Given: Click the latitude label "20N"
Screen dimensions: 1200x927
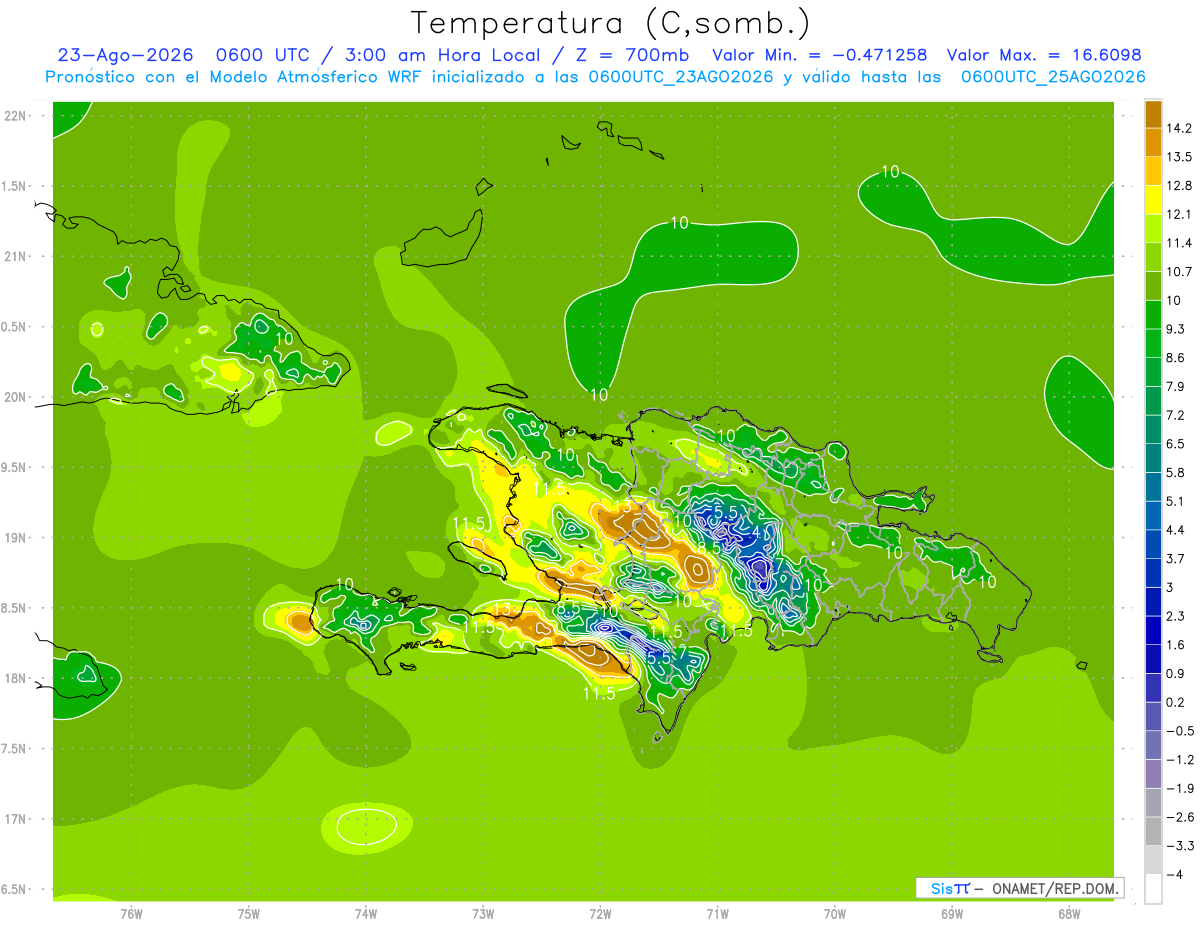Looking at the screenshot, I should tap(17, 397).
